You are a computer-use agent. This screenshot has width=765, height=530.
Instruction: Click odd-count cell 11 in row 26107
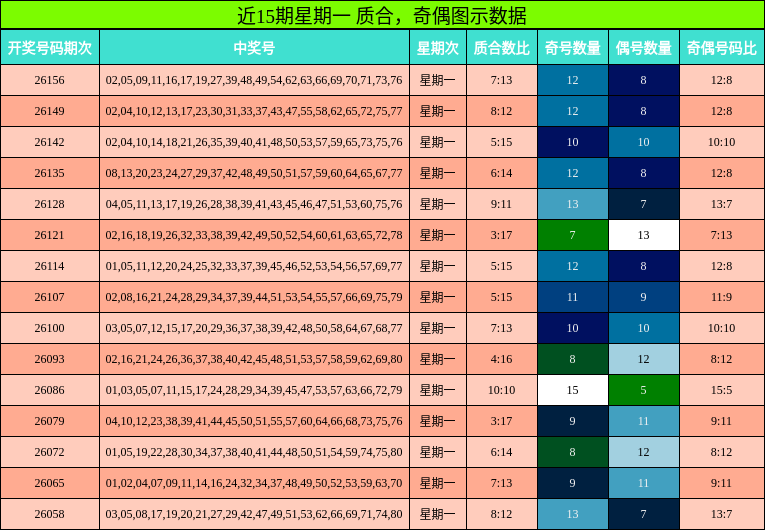[x=573, y=297]
